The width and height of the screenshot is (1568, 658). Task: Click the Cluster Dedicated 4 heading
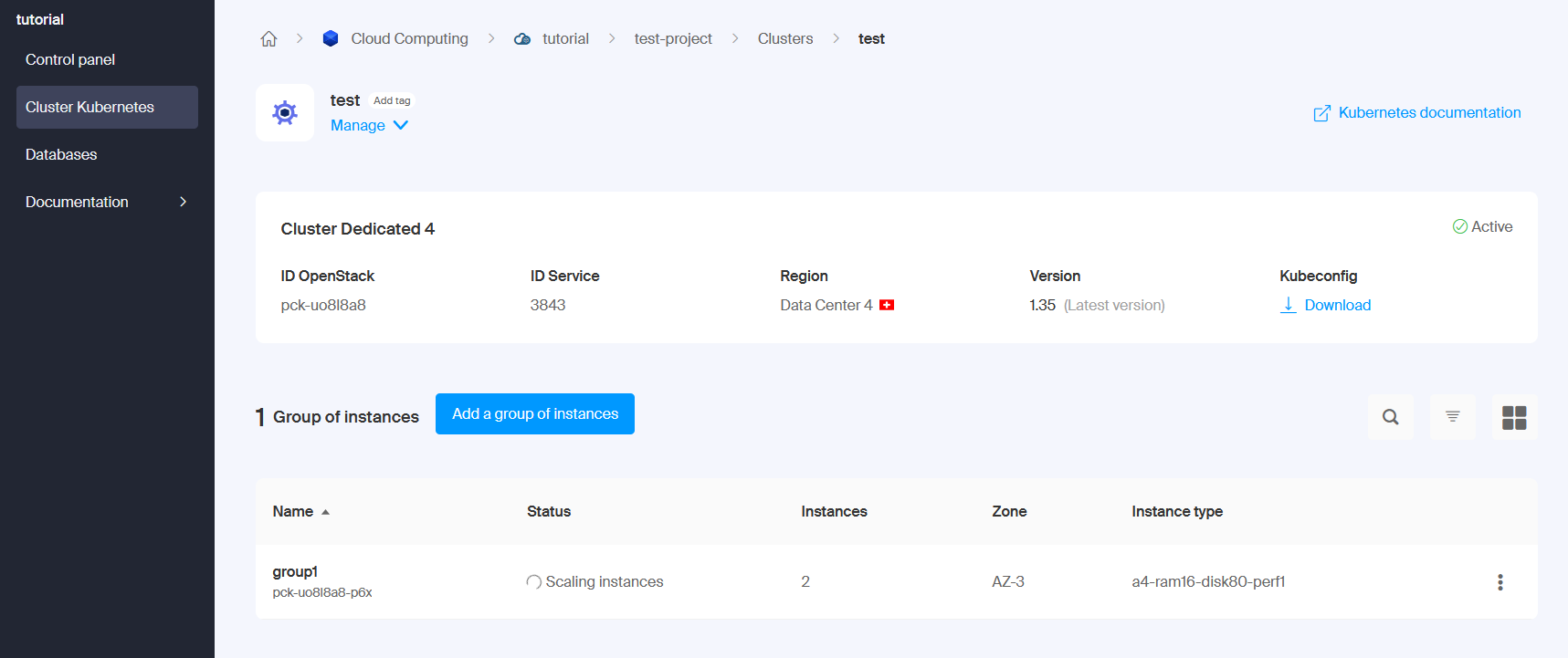[x=358, y=228]
